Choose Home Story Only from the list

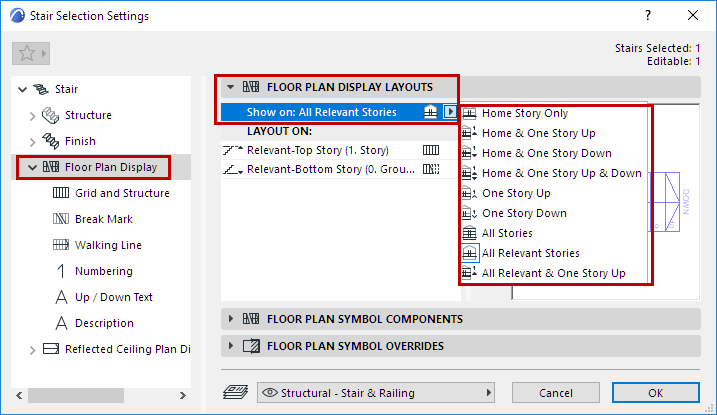[524, 113]
